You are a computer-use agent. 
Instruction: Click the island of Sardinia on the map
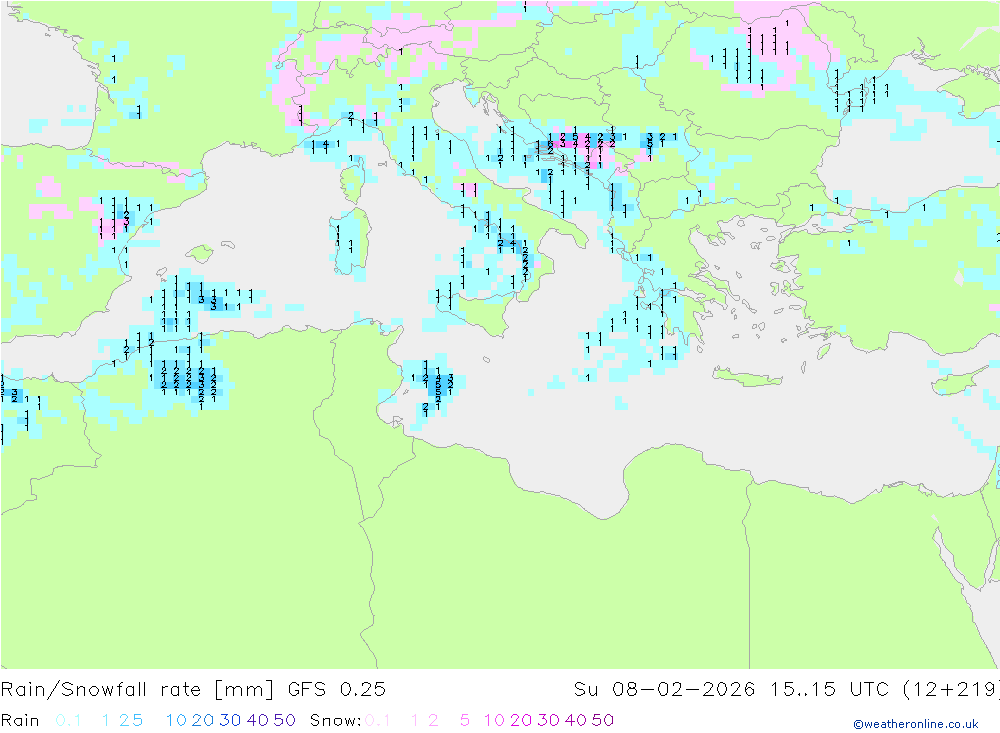[349, 241]
